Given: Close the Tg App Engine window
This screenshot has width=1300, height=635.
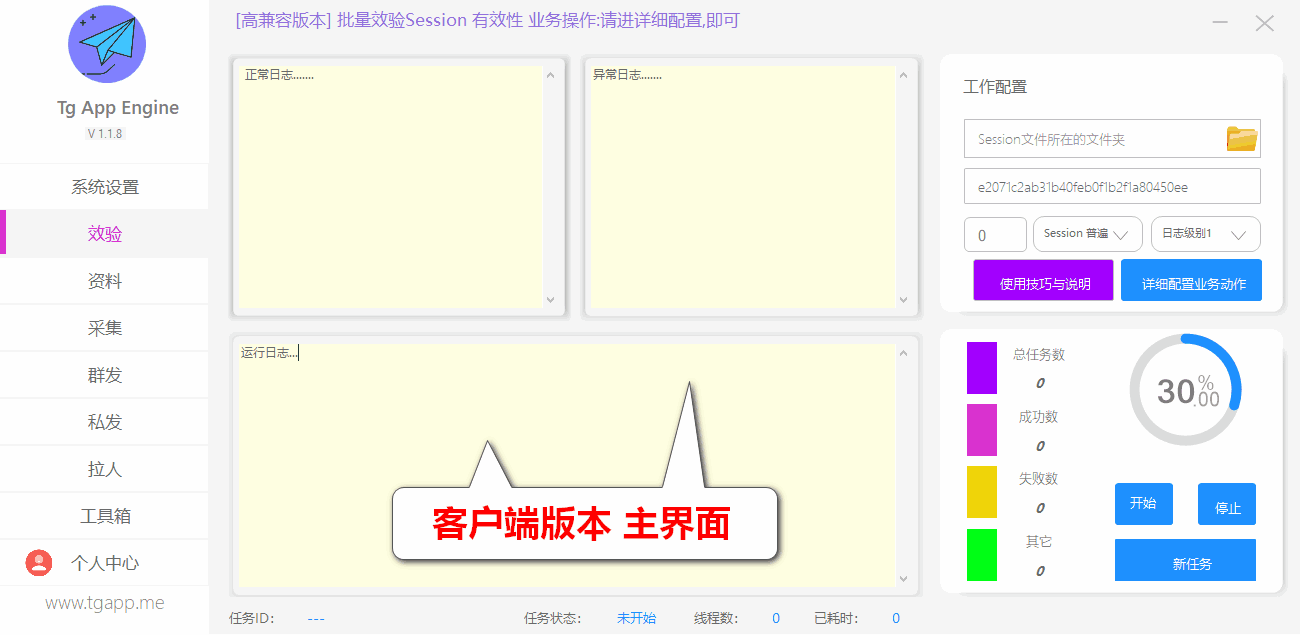Looking at the screenshot, I should [x=1264, y=23].
